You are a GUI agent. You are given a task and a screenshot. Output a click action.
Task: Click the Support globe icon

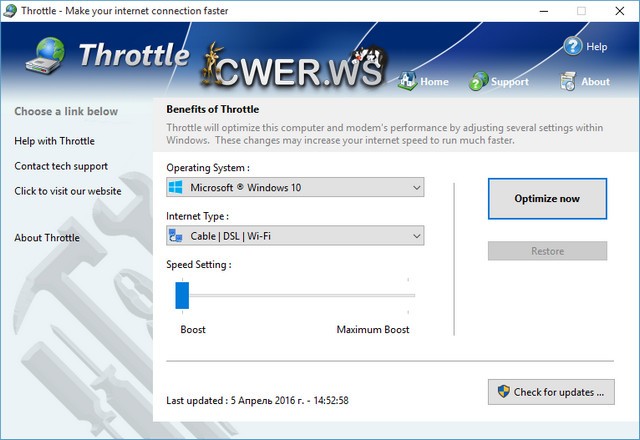coord(479,81)
